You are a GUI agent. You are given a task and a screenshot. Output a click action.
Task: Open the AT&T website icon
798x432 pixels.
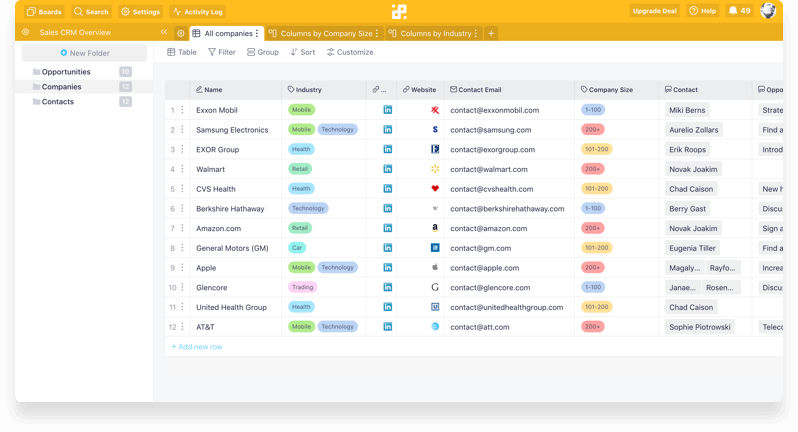(x=435, y=327)
